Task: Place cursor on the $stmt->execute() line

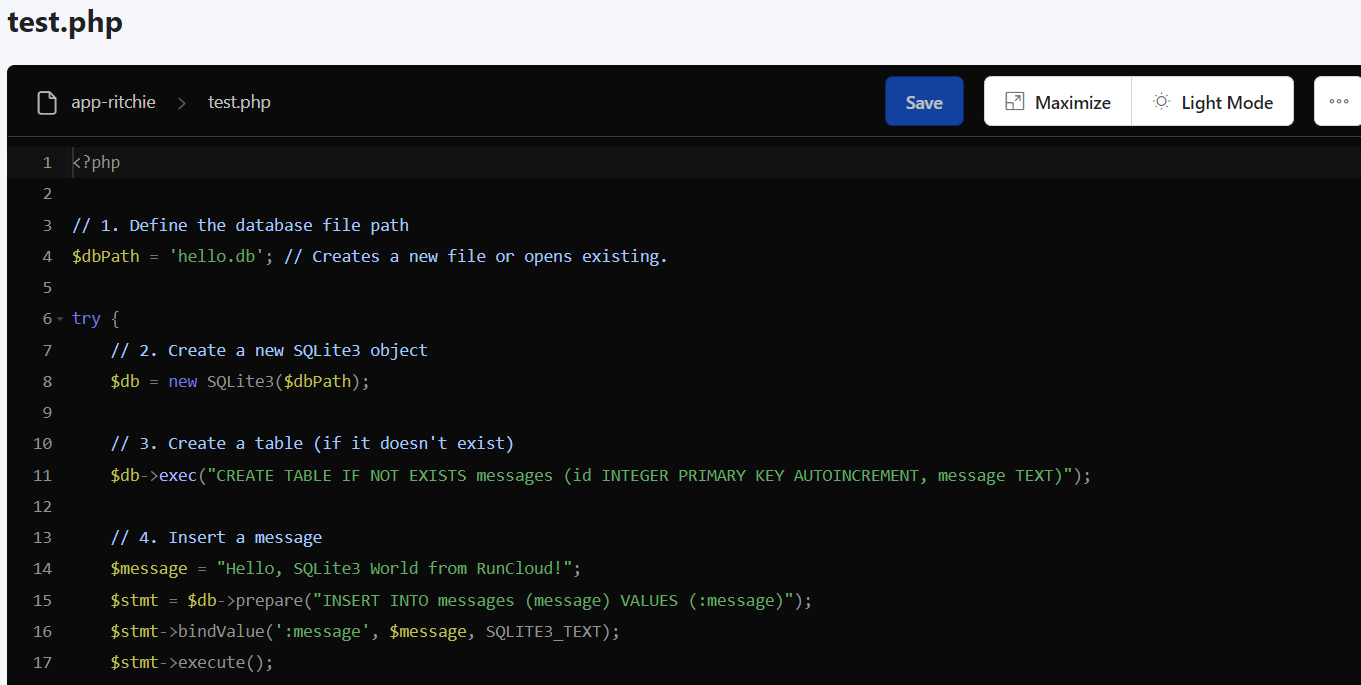Action: [x=191, y=662]
